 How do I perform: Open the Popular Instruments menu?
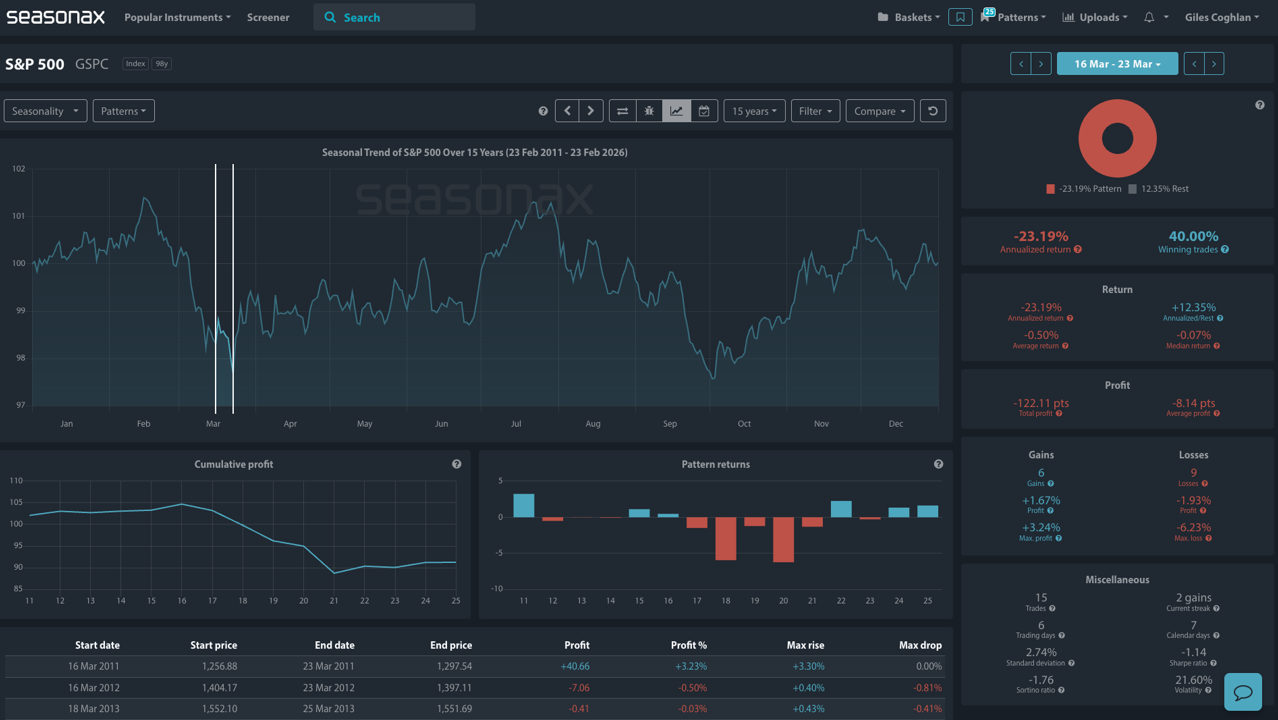point(177,17)
